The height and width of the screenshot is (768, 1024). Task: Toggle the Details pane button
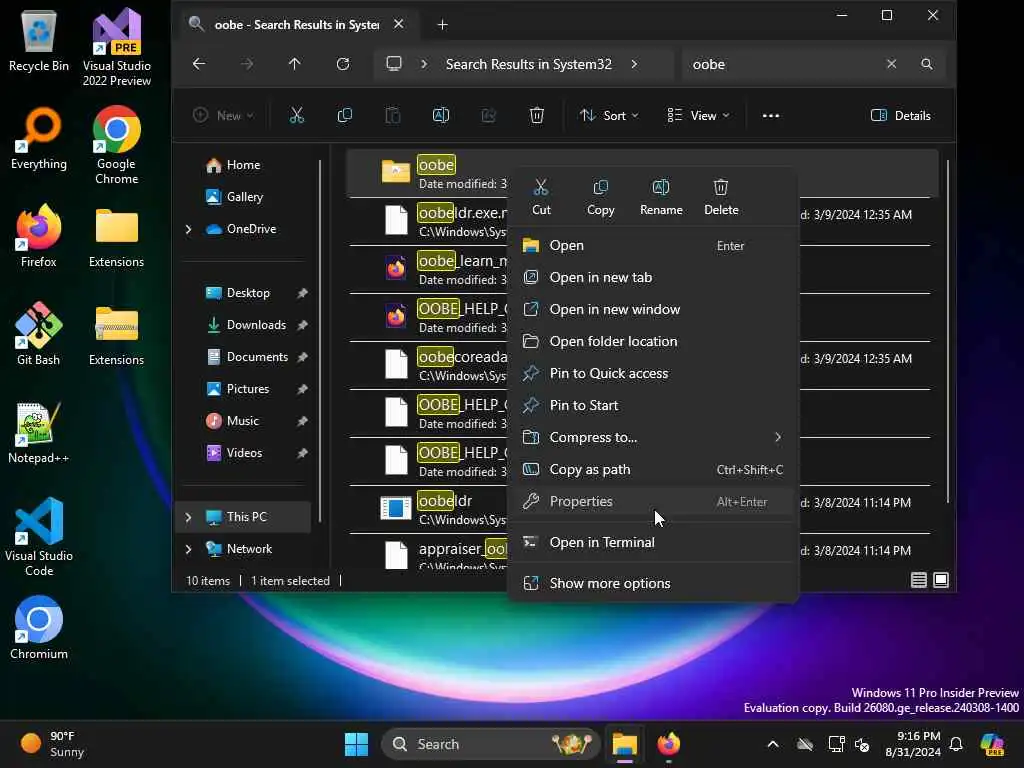coord(901,116)
